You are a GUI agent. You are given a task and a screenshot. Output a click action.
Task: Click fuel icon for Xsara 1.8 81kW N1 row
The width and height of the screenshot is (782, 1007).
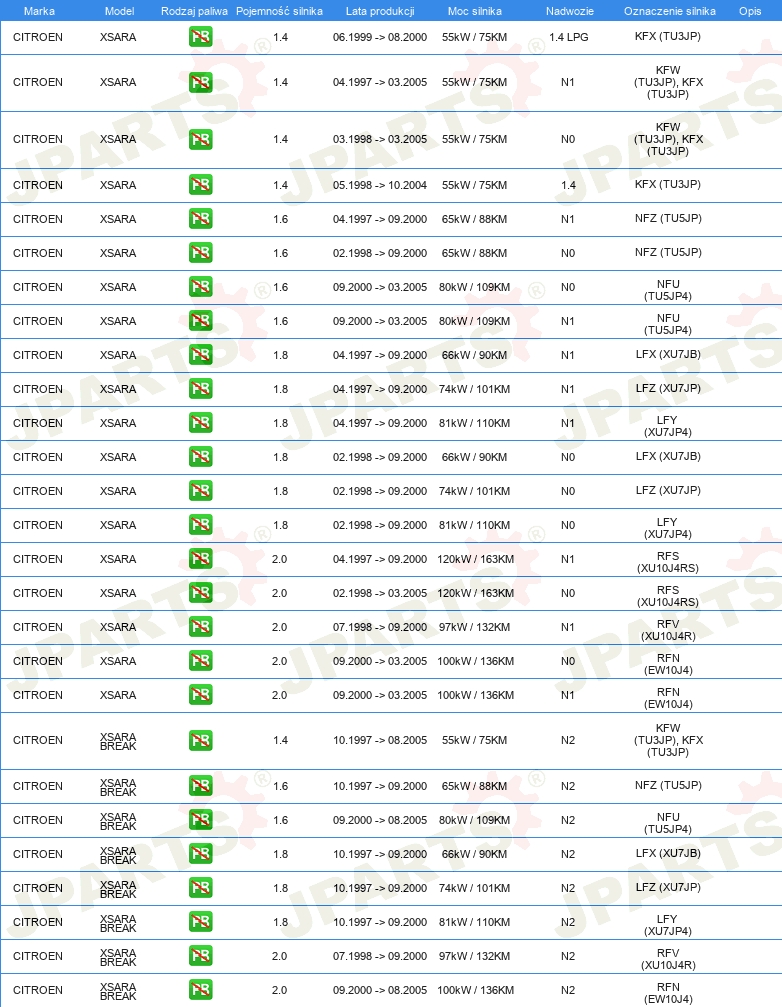click(200, 423)
